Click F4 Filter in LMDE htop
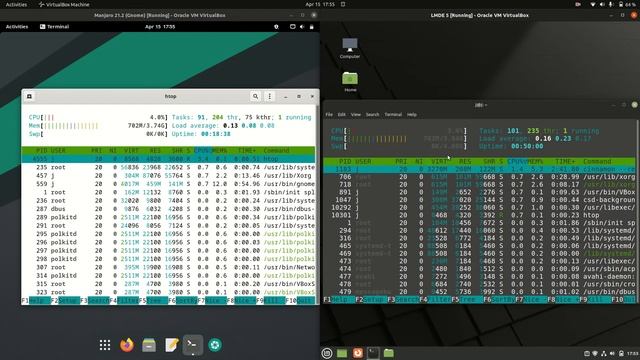Screen dimensions: 640x360 point(435,300)
